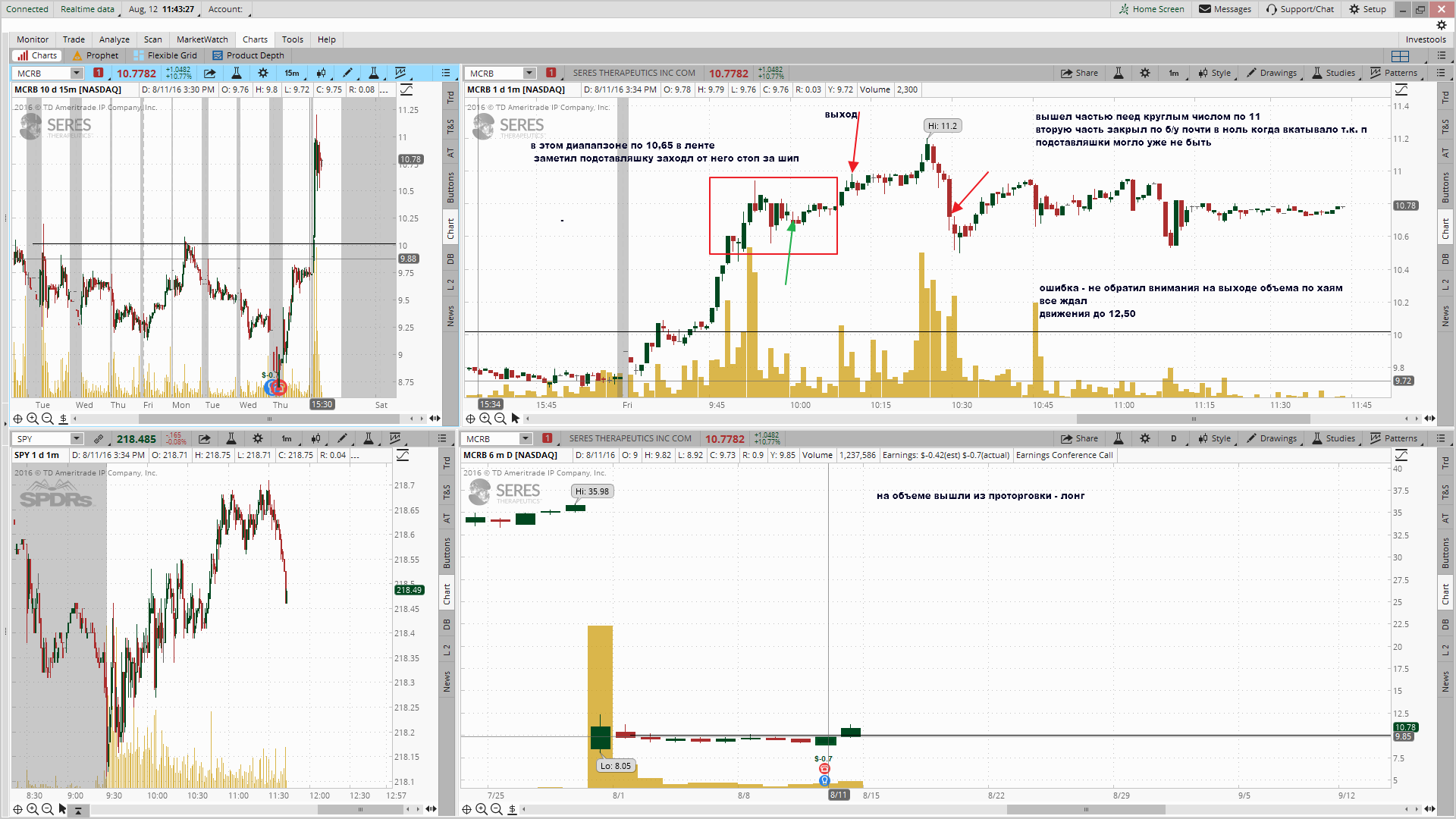
Task: Click crosshair pan icon in the 15m chart
Action: (17, 419)
